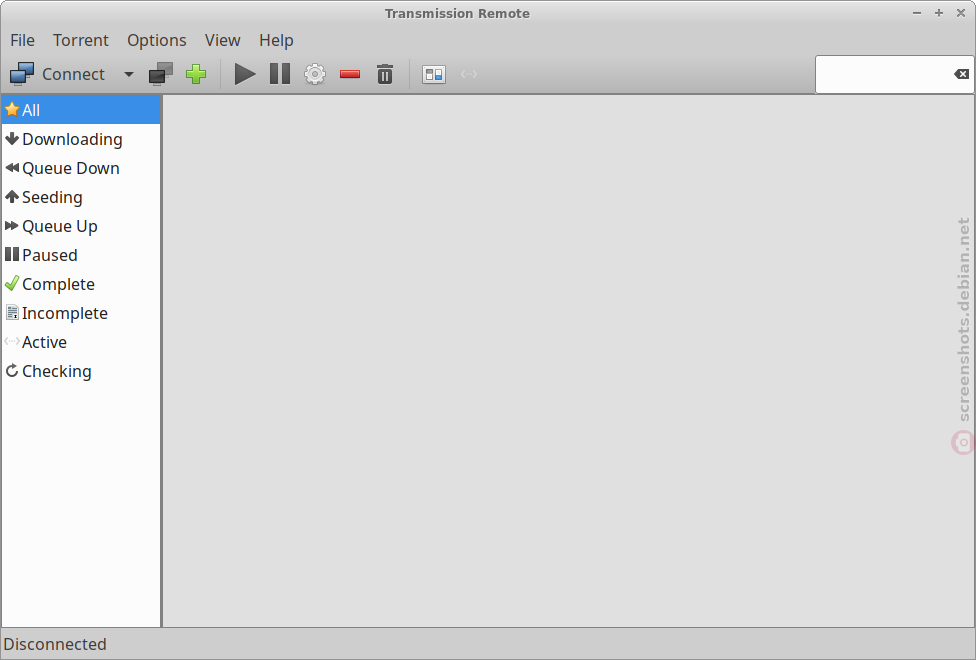The width and height of the screenshot is (976, 660).
Task: Pause torrent with the pause icon
Action: (x=280, y=74)
